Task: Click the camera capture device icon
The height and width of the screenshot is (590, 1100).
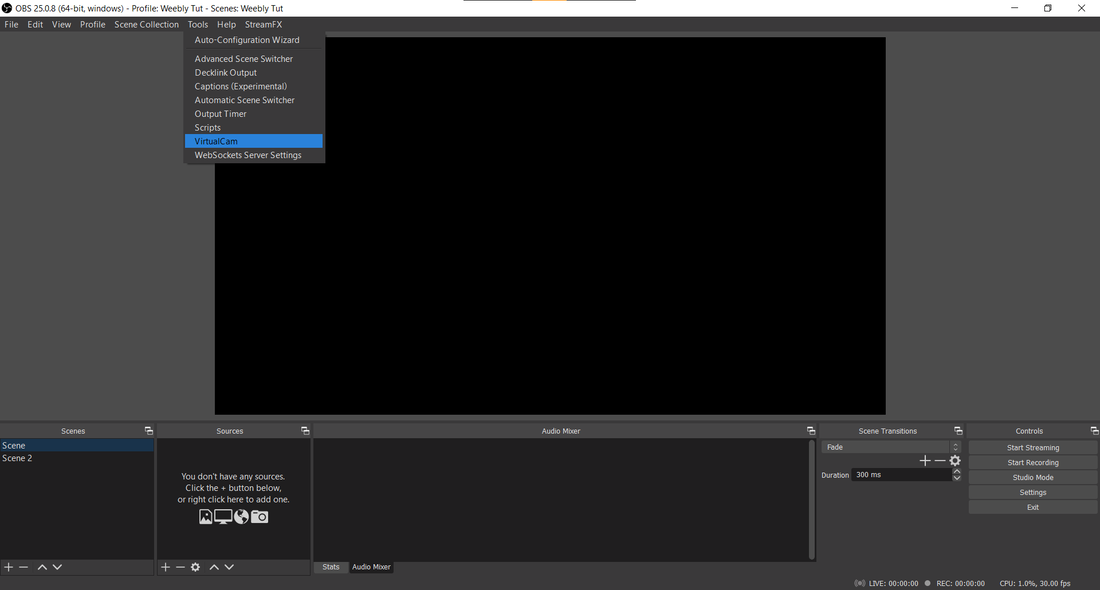Action: pyautogui.click(x=258, y=516)
